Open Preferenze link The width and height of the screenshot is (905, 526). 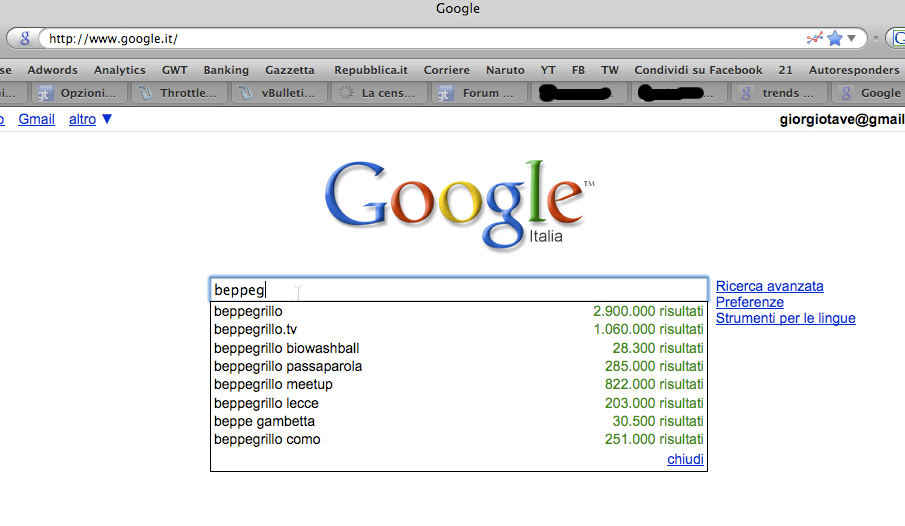tap(750, 303)
